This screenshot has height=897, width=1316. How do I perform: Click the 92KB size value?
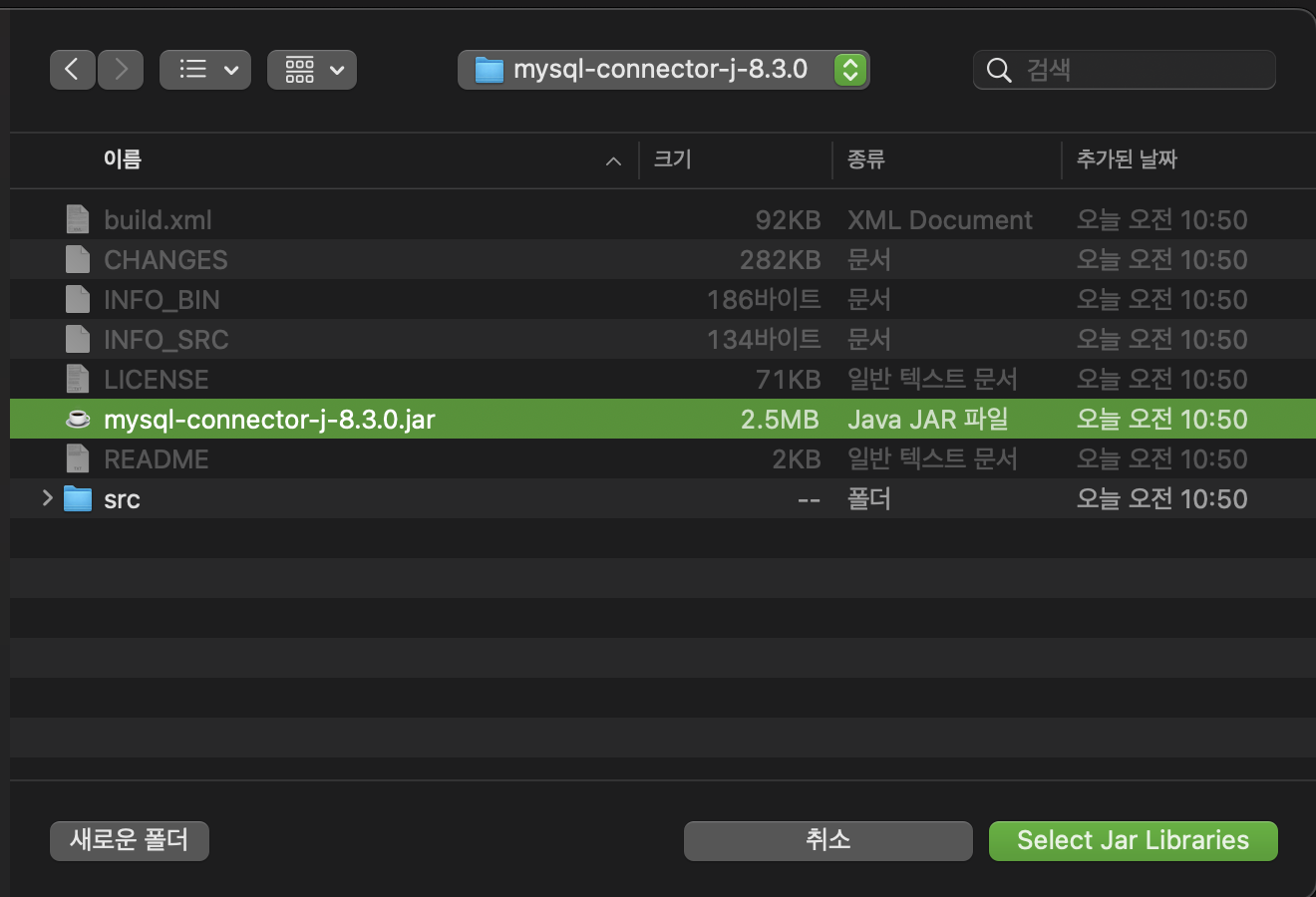788,219
